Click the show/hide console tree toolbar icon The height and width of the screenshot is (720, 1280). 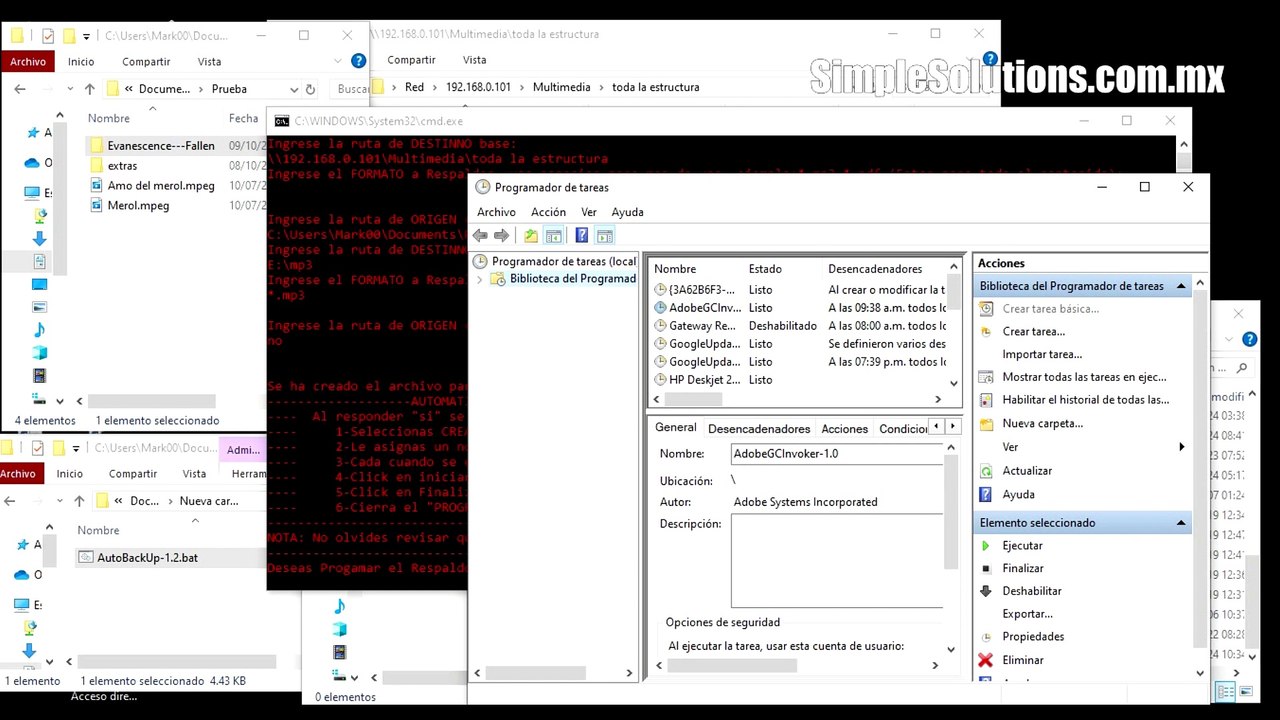[x=553, y=236]
